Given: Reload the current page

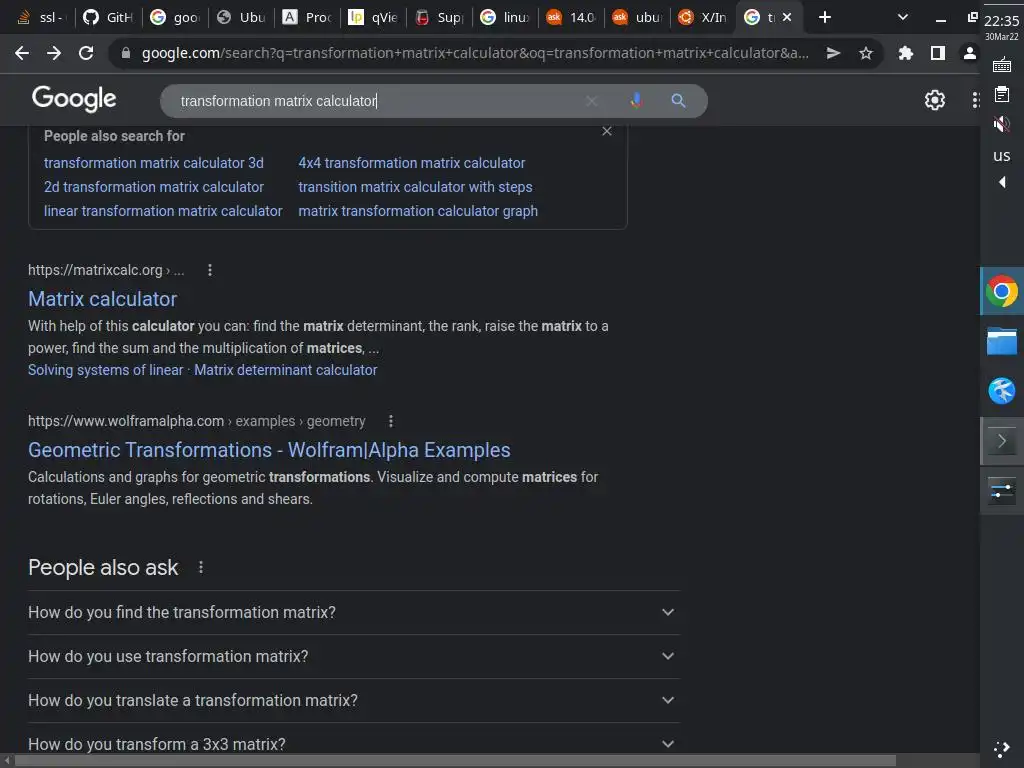Looking at the screenshot, I should 86,53.
